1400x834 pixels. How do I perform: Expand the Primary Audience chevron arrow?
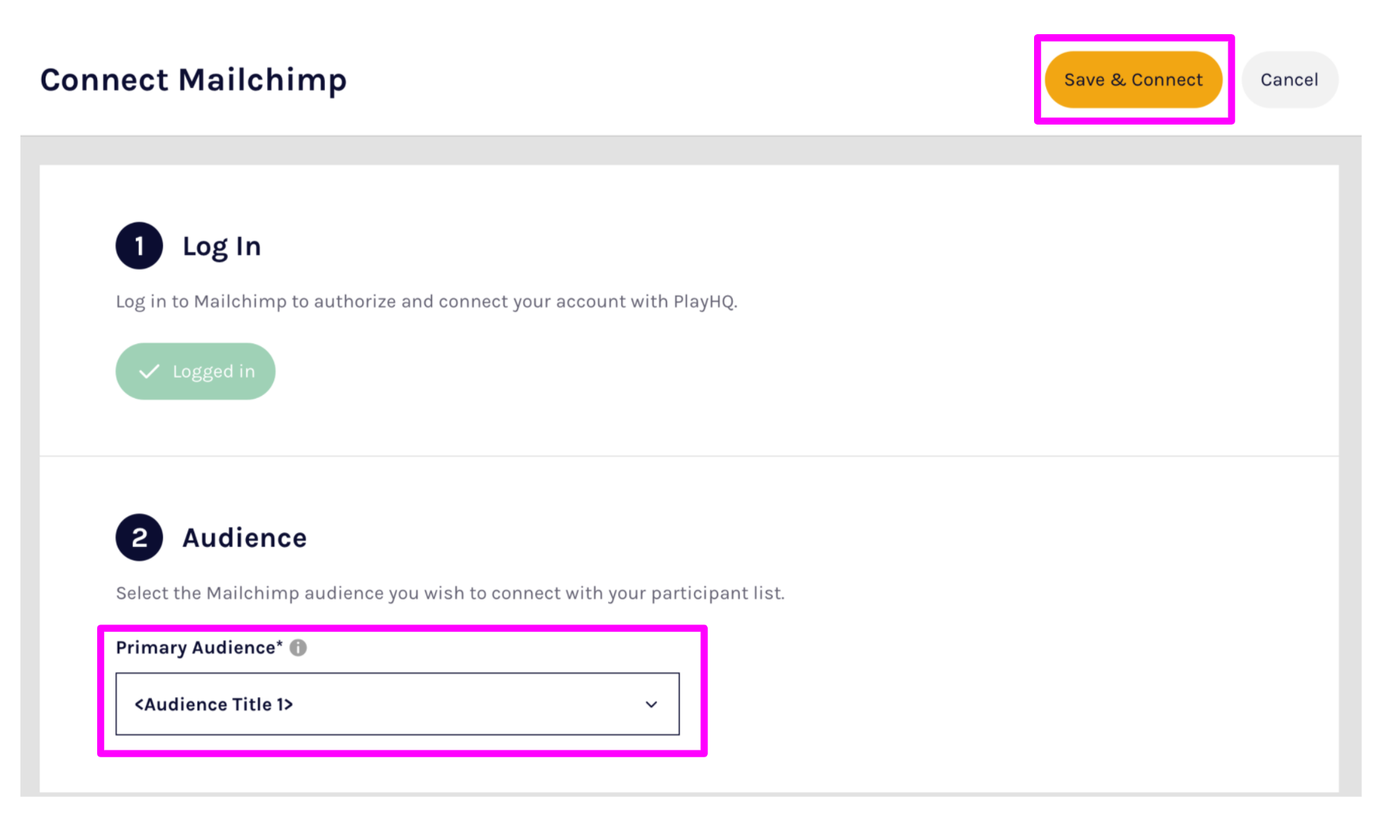pyautogui.click(x=651, y=705)
